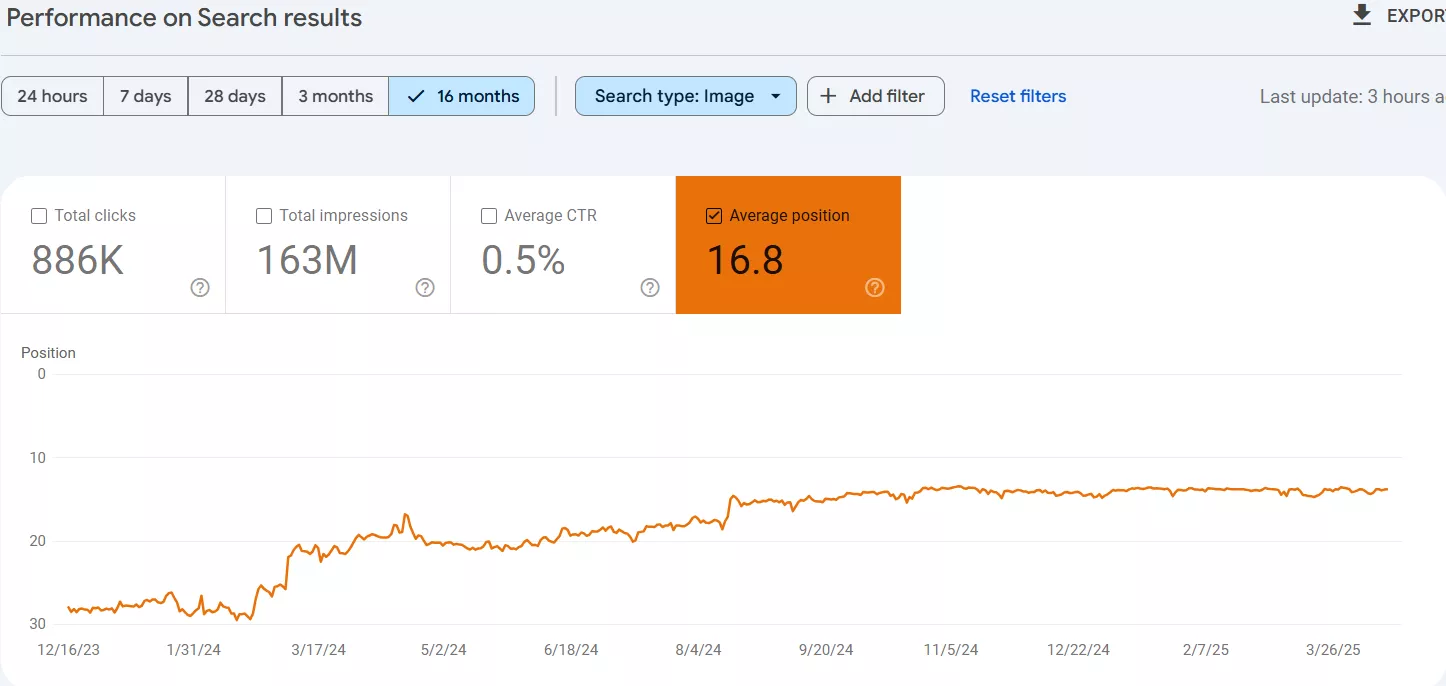Click the download icon next to EXPORT
1446x686 pixels.
point(1360,15)
